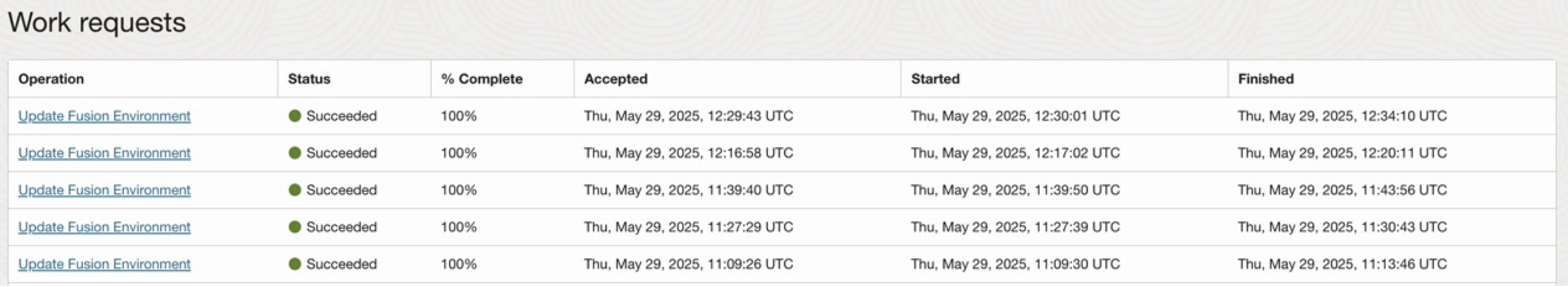Screen dimensions: 1568x287
Task: Click the Operation column header
Action: coord(51,79)
